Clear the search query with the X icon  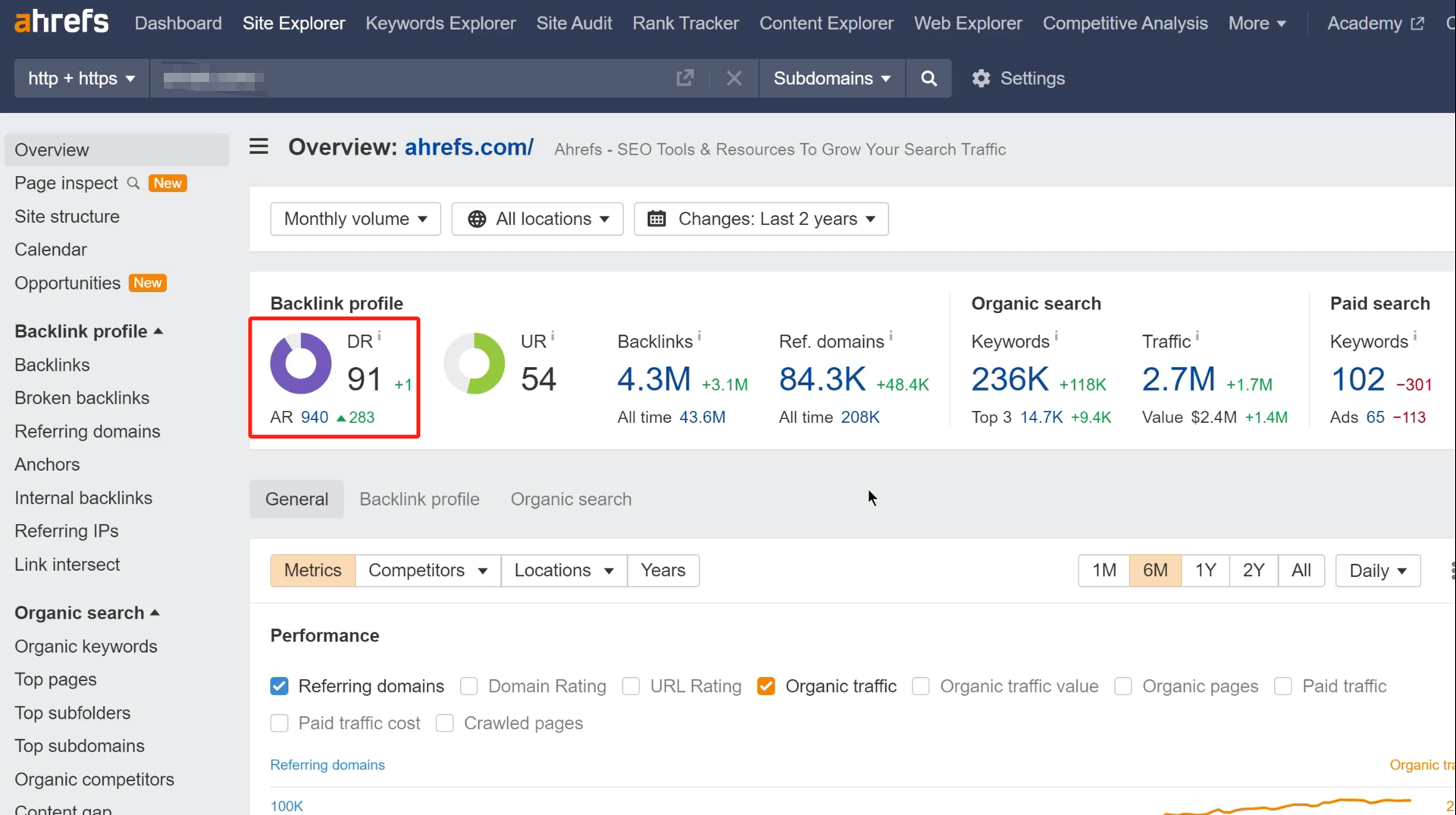pyautogui.click(x=733, y=78)
